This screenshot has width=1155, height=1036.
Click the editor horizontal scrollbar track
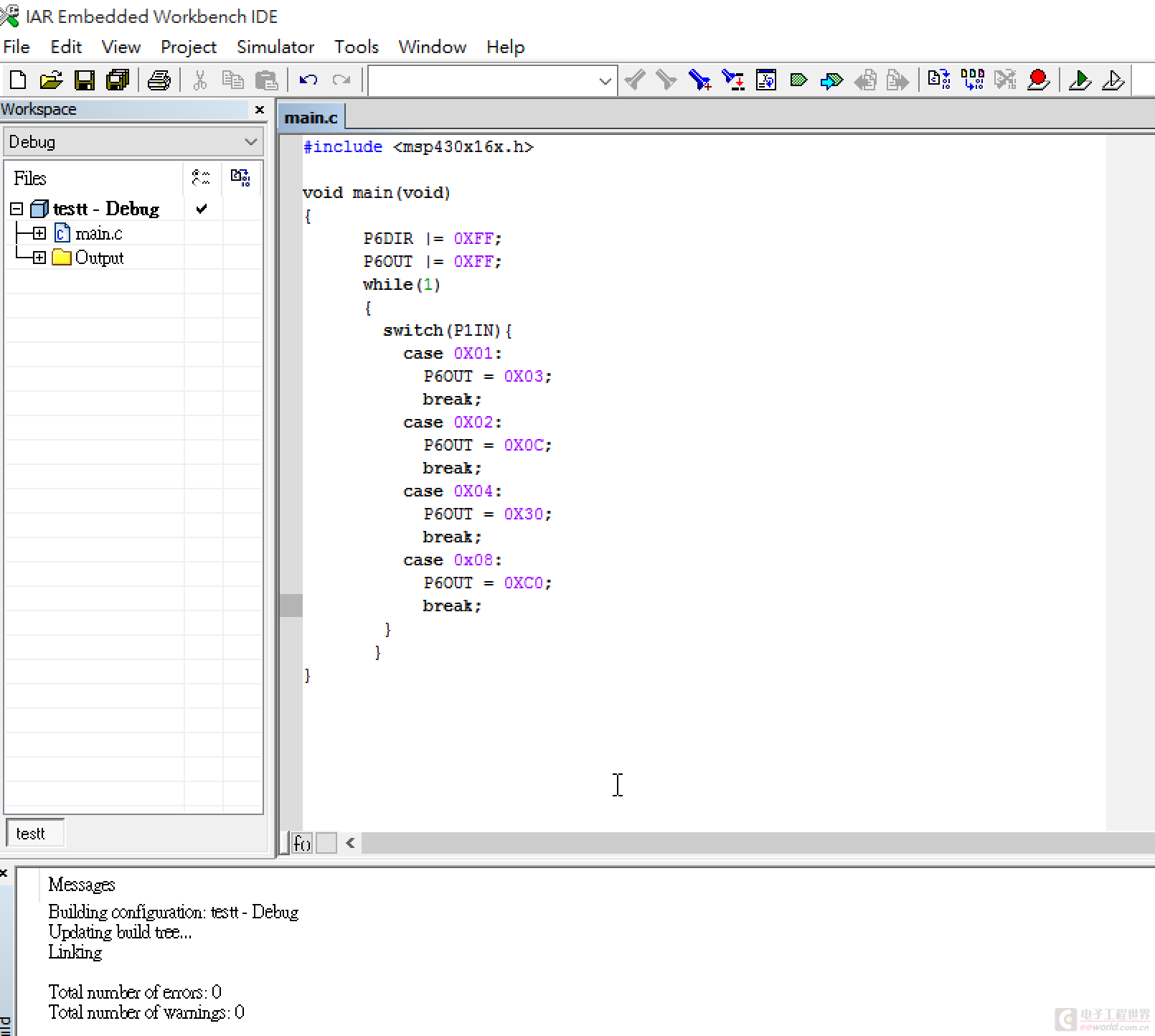(757, 843)
